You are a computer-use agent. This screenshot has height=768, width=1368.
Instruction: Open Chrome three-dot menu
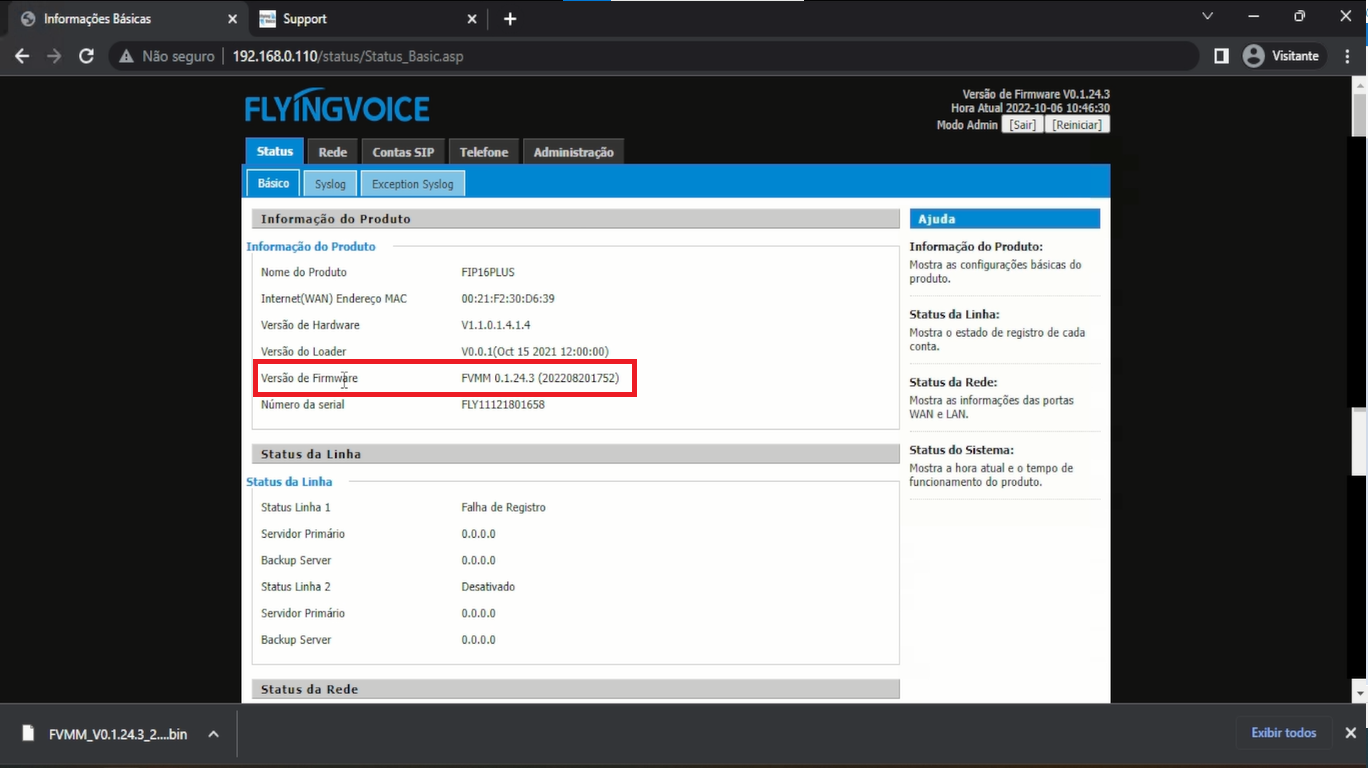pyautogui.click(x=1345, y=57)
